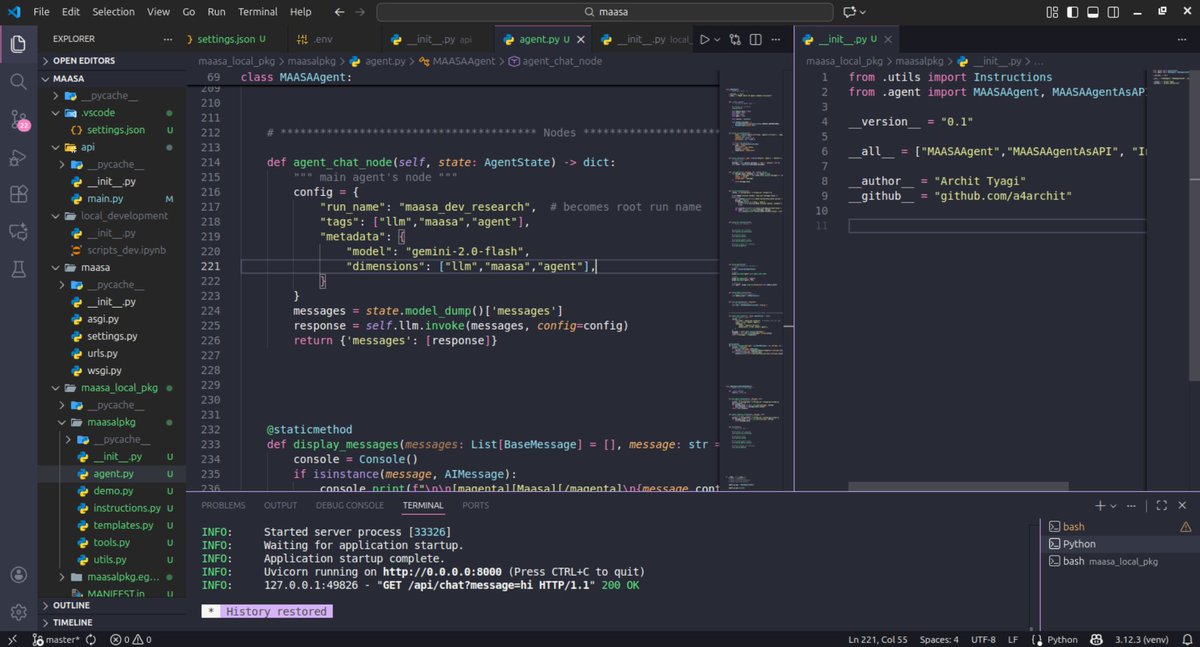Open the Testing flask view
Image resolution: width=1200 pixels, height=647 pixels.
point(18,269)
